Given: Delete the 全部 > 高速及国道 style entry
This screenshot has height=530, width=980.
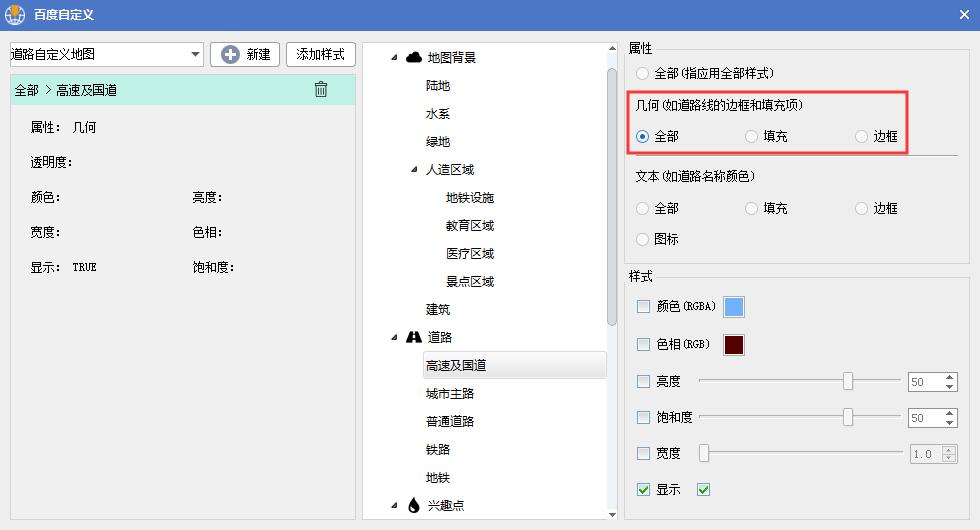Looking at the screenshot, I should [321, 89].
